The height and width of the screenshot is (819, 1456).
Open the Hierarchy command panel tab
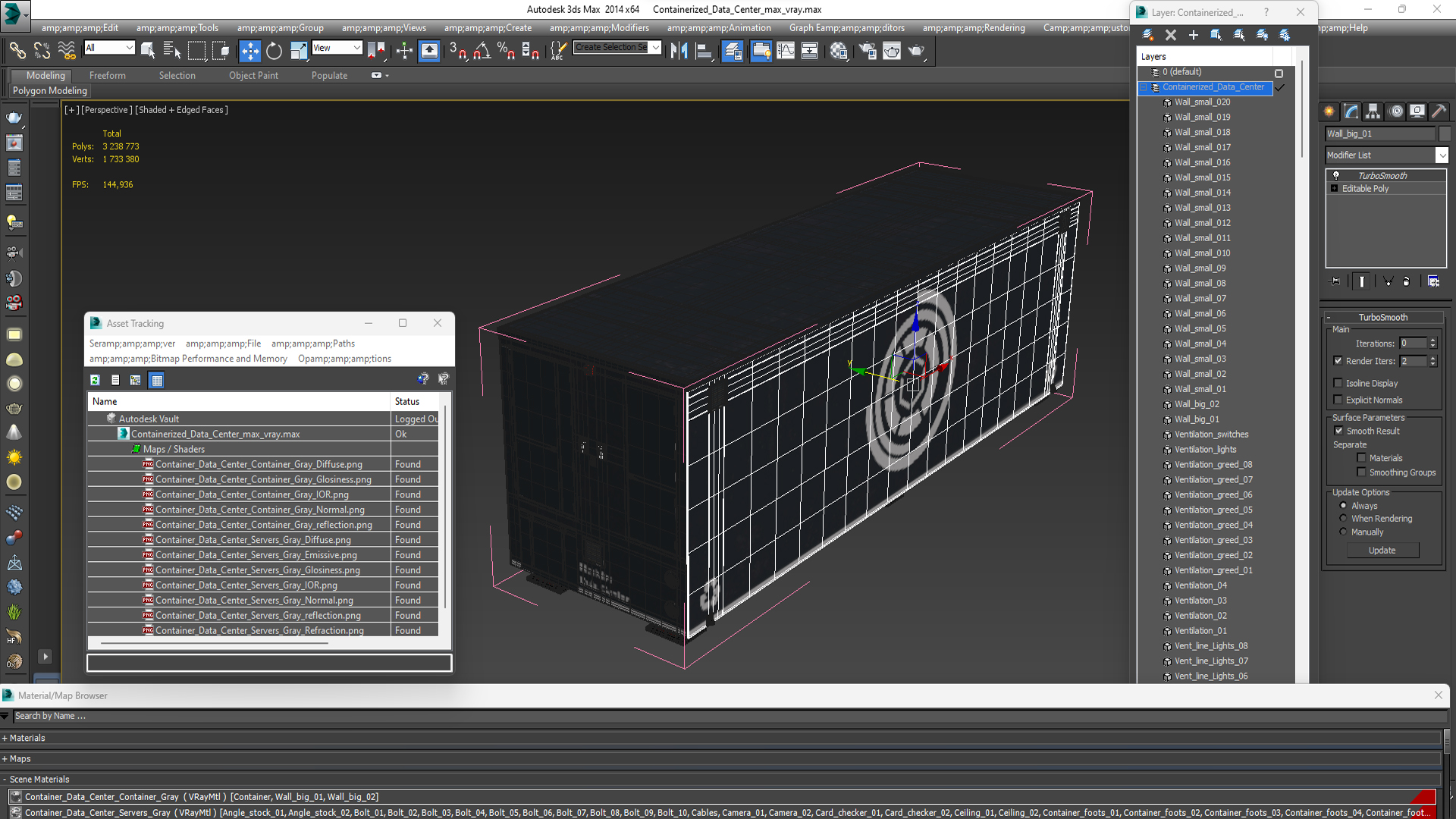pos(1373,111)
